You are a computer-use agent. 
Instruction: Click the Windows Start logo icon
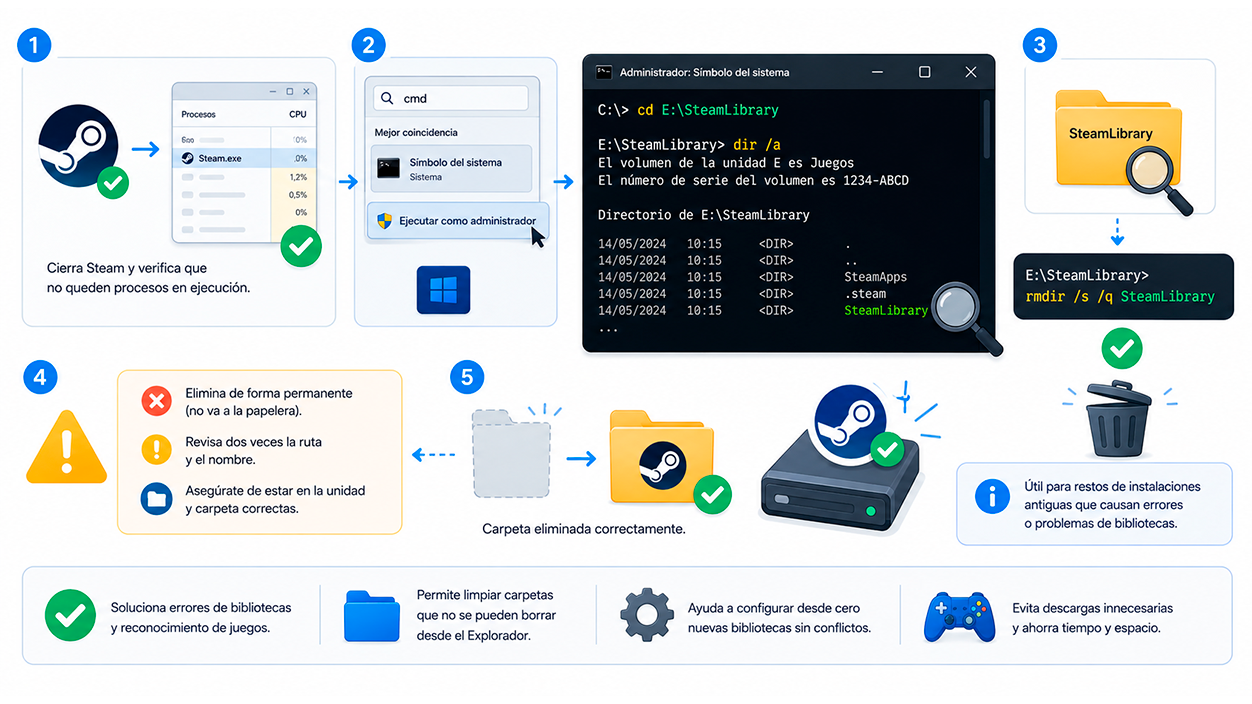(x=443, y=291)
